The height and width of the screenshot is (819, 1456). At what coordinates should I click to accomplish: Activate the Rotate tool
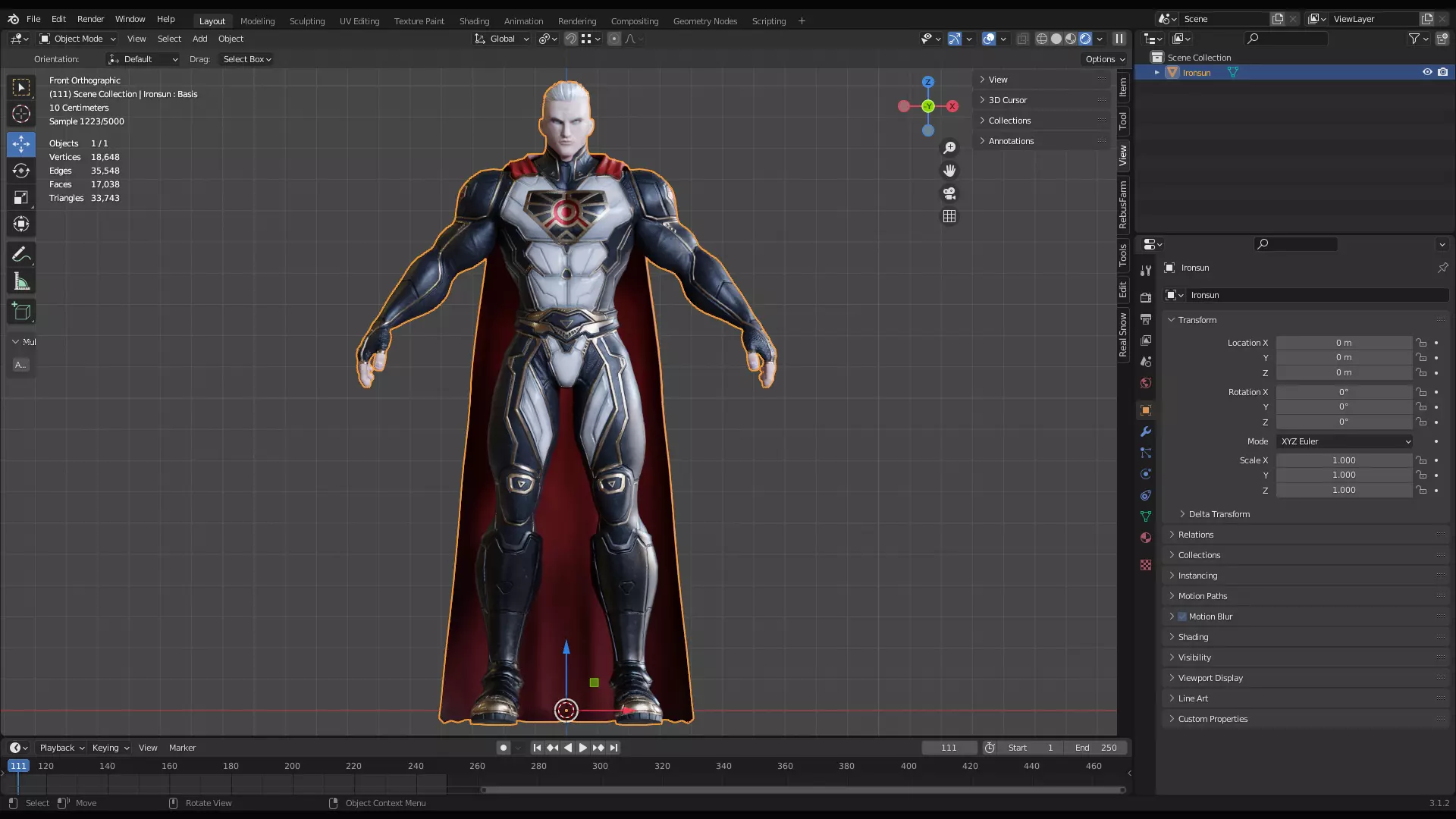point(21,171)
